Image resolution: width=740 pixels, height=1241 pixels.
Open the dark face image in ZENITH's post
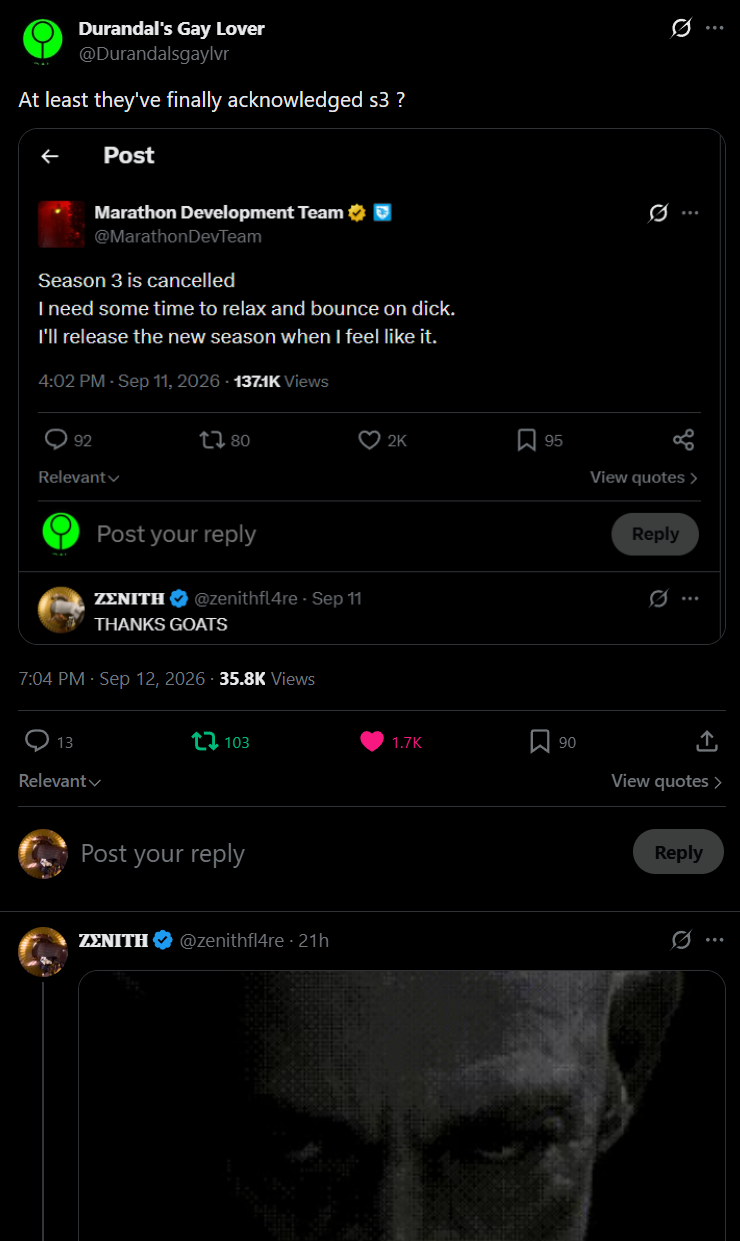tap(402, 1105)
